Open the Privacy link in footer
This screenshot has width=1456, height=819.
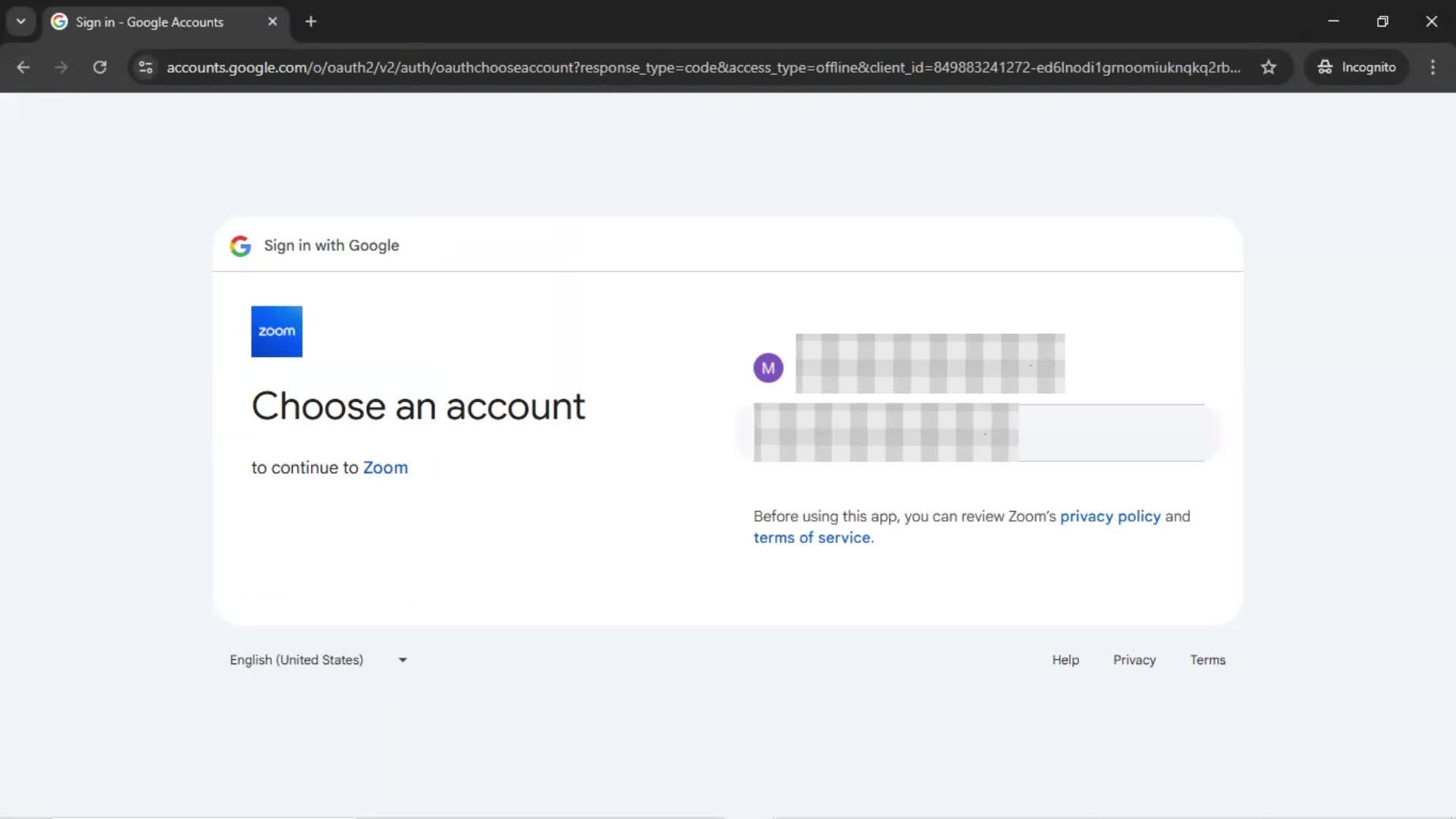point(1134,660)
